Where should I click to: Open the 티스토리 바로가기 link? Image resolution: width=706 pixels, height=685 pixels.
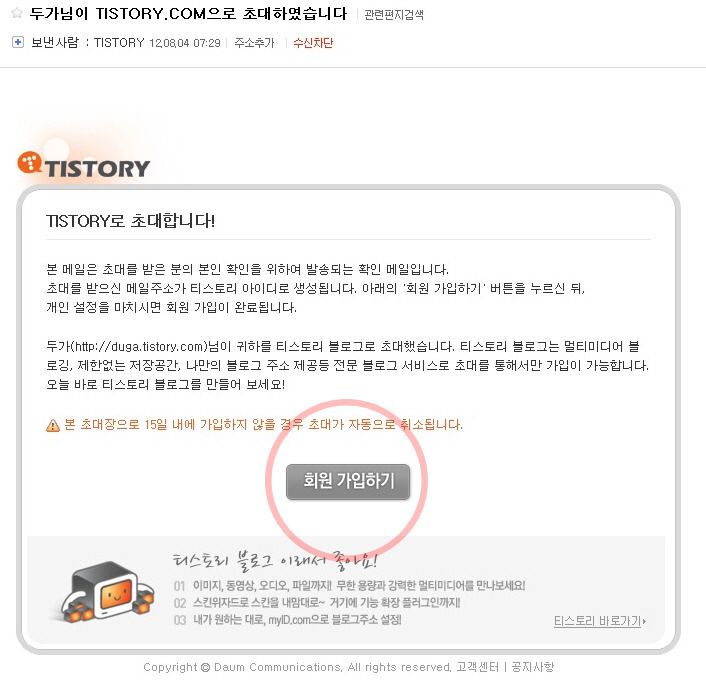pyautogui.click(x=599, y=621)
